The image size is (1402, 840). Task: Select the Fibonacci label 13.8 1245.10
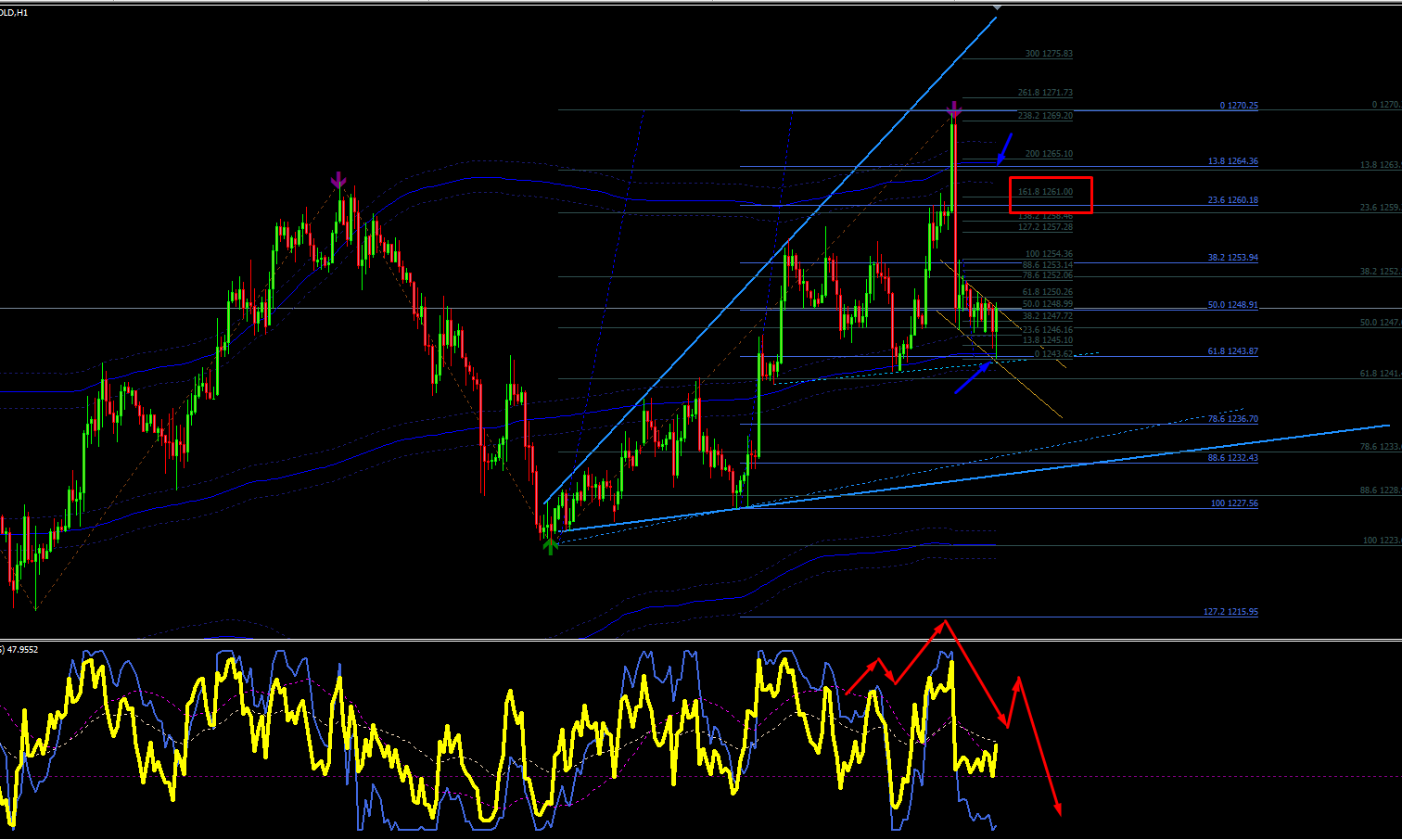click(1047, 340)
